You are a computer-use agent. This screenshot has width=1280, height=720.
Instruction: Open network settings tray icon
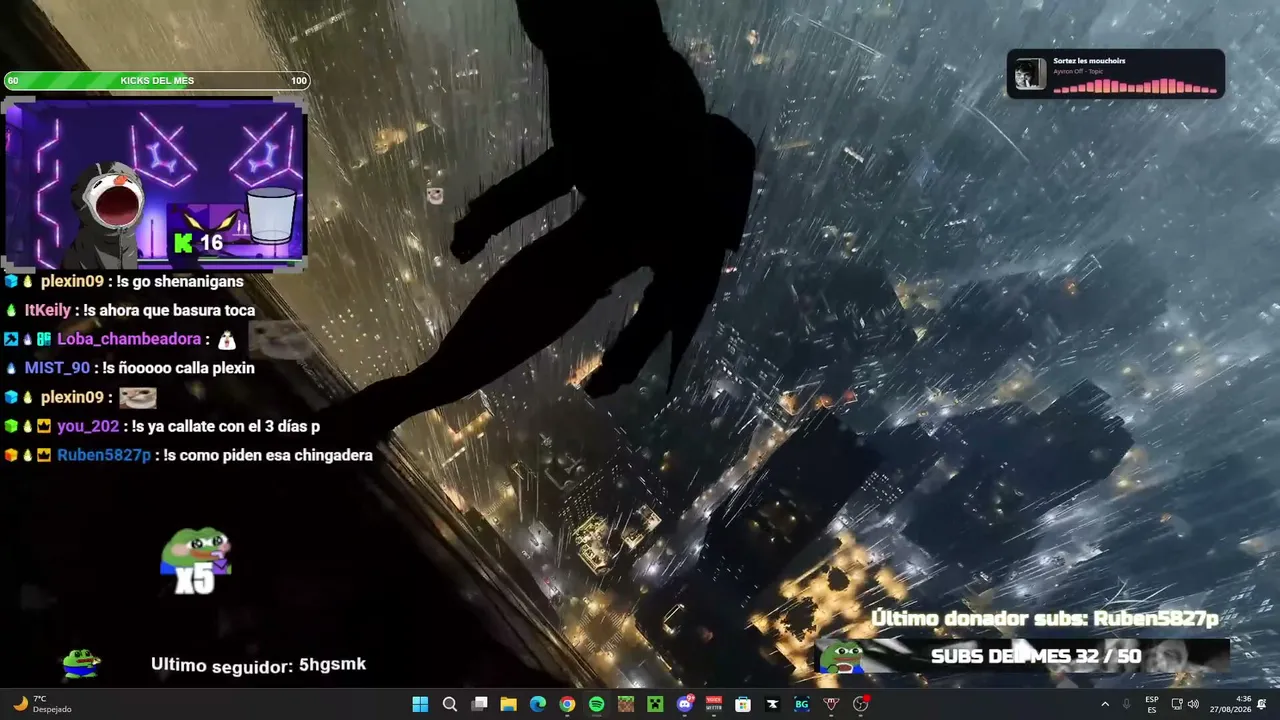[1177, 704]
